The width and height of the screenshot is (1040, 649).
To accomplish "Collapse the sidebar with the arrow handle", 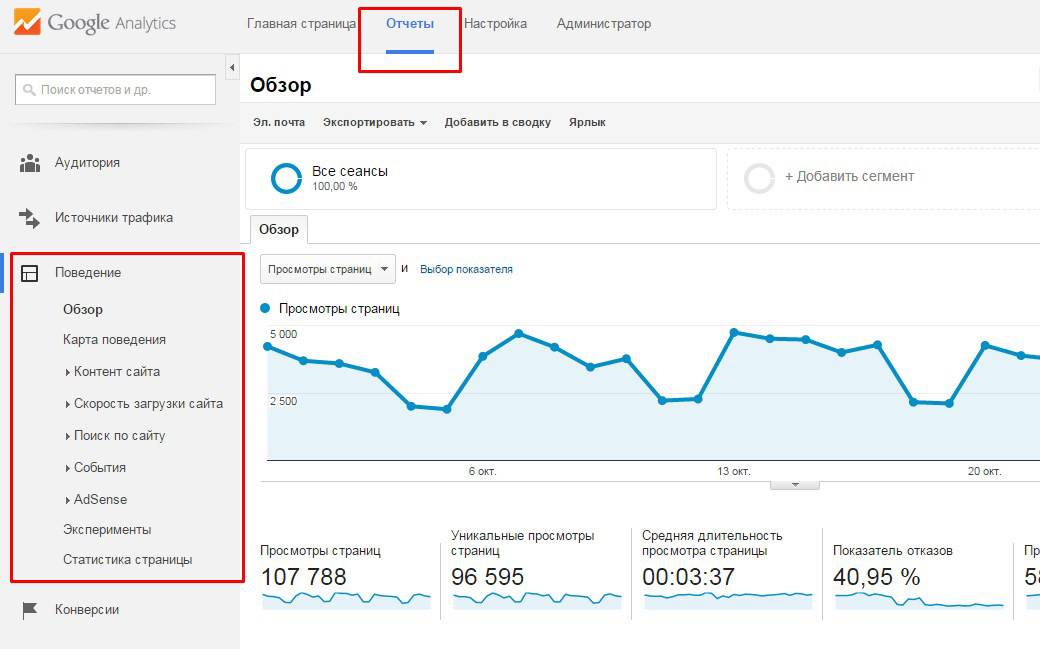I will click(x=232, y=67).
